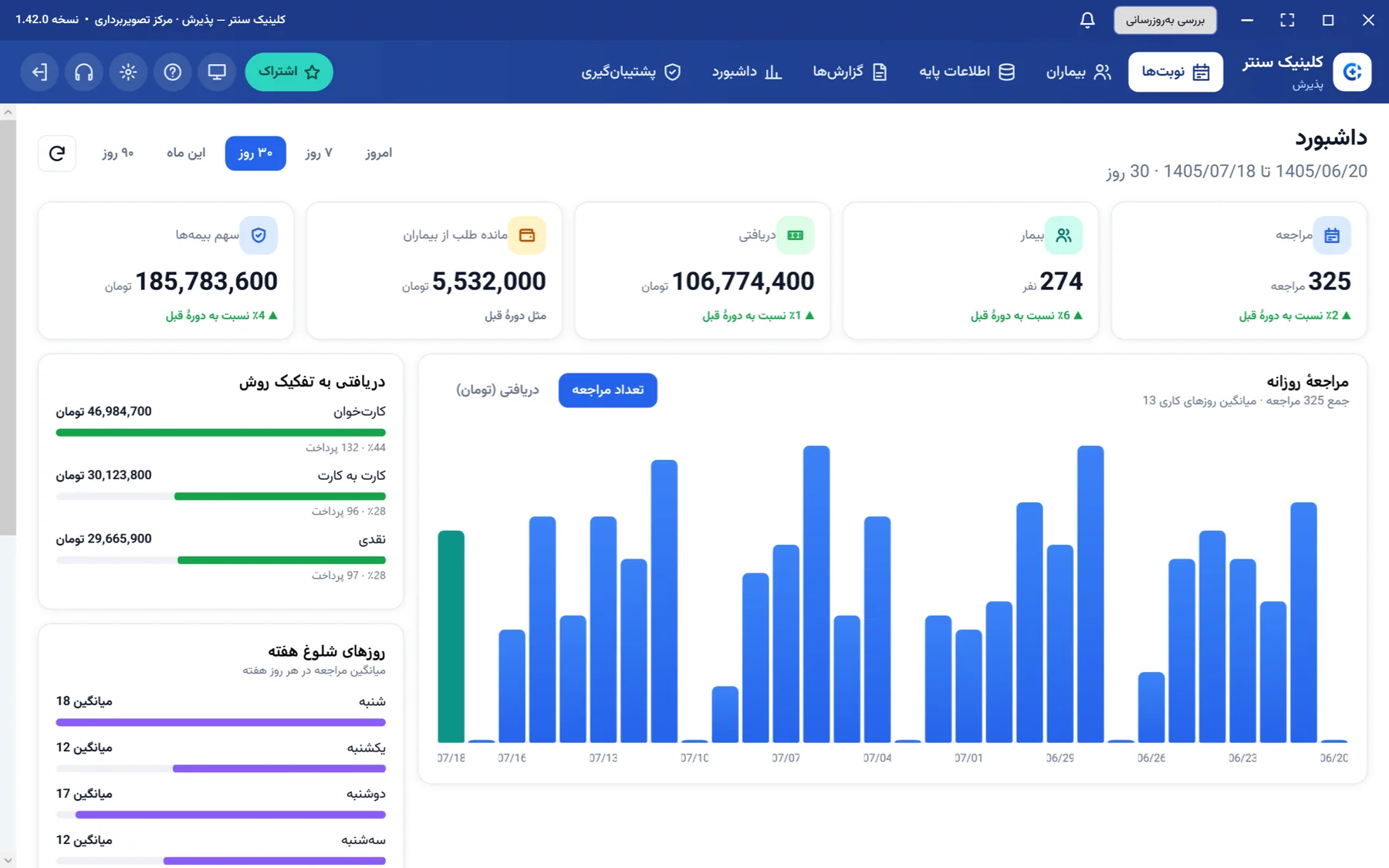Click the شنبه average bar
Screen dimensions: 1389x868
[x=221, y=722]
